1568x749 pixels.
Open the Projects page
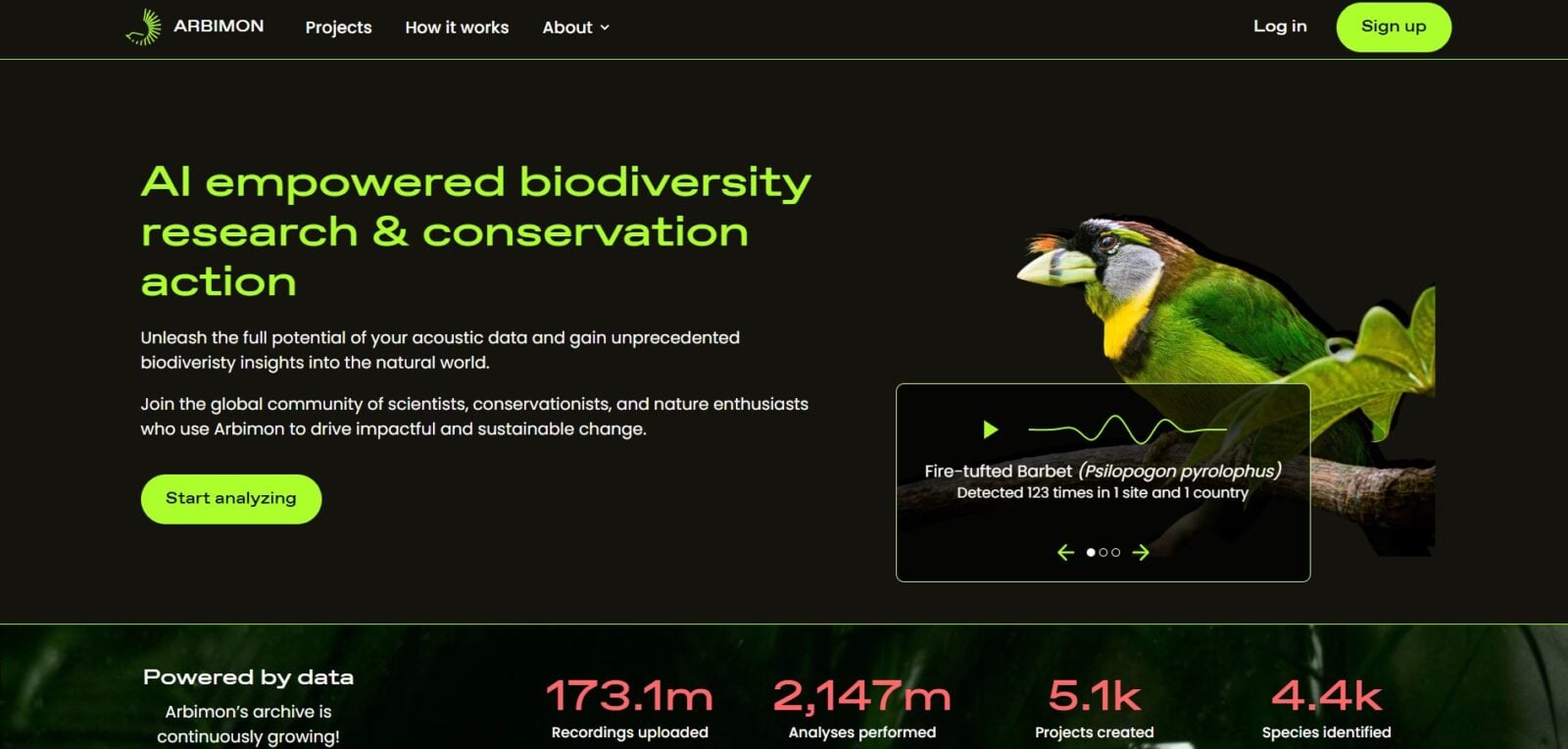[x=338, y=27]
